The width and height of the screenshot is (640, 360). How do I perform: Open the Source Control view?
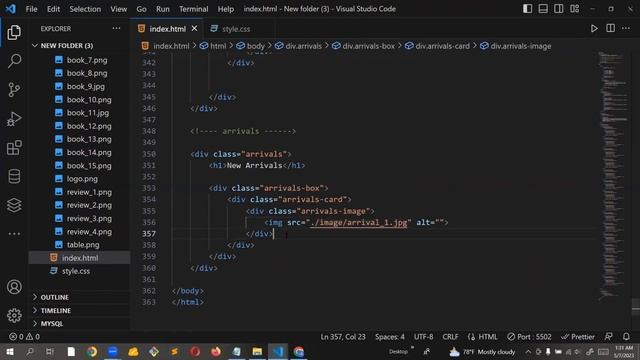click(14, 90)
